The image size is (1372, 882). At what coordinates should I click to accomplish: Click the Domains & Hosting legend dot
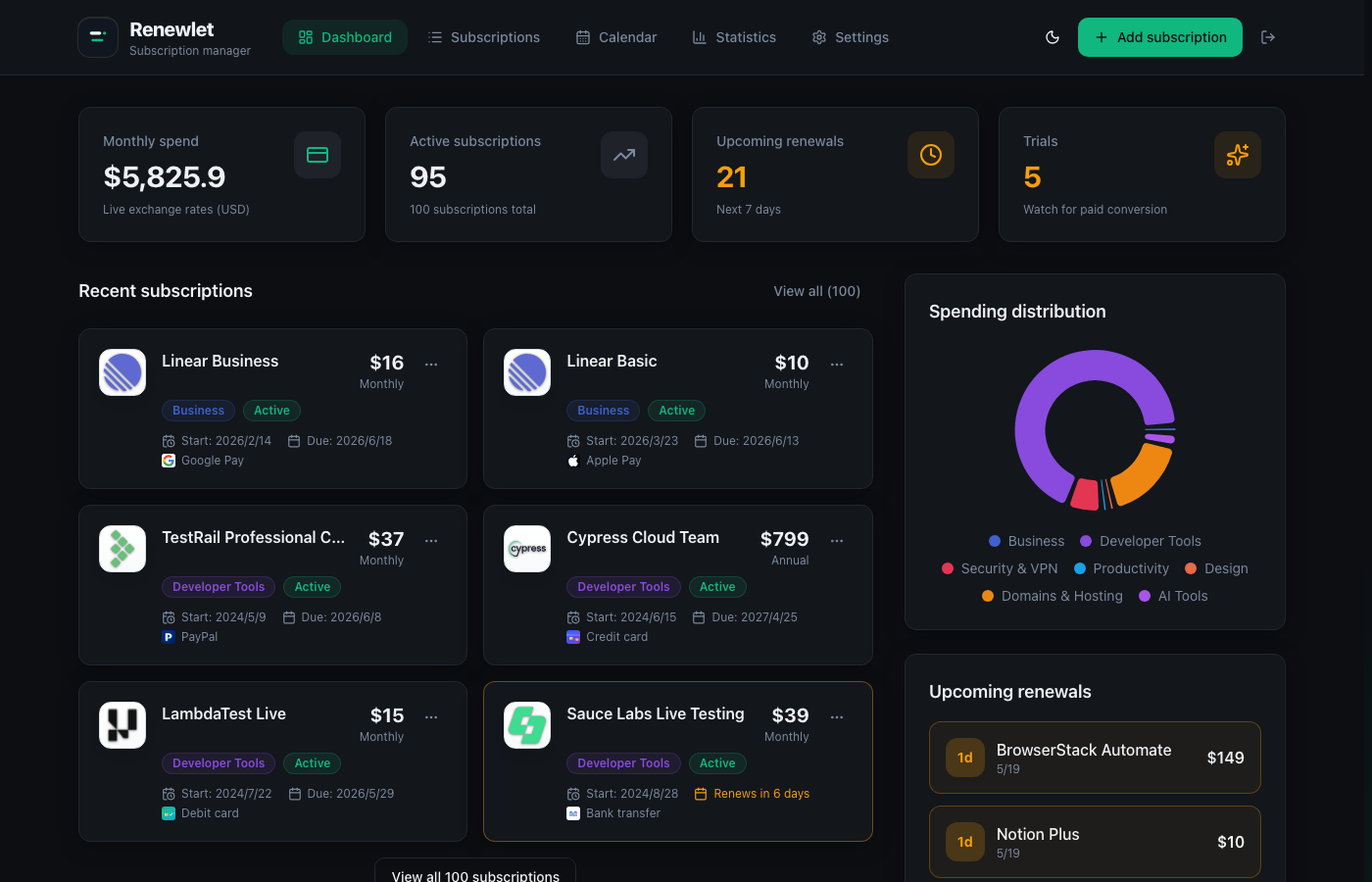tap(988, 596)
